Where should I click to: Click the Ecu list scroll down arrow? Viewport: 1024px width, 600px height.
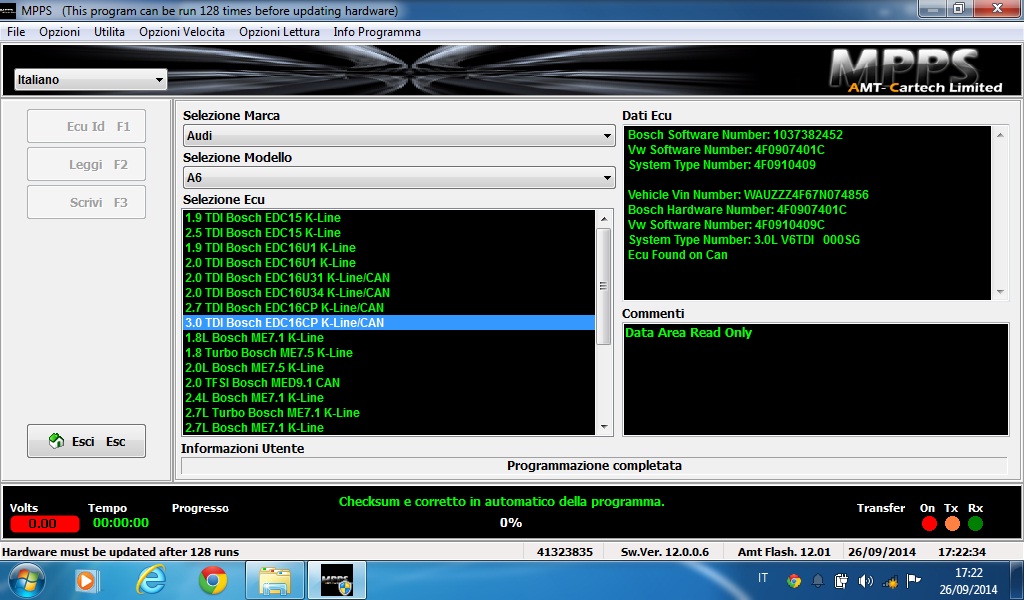tap(604, 427)
